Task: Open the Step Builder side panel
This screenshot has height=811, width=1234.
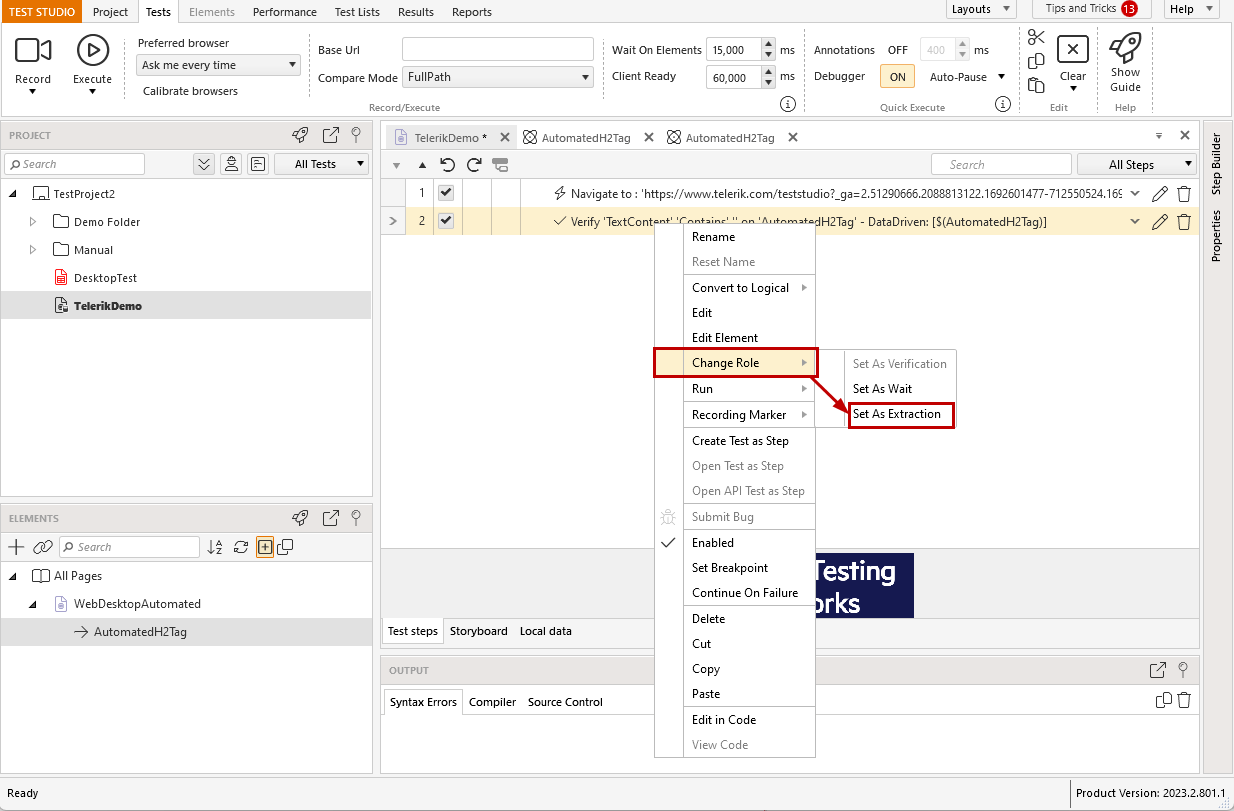Action: [1216, 162]
